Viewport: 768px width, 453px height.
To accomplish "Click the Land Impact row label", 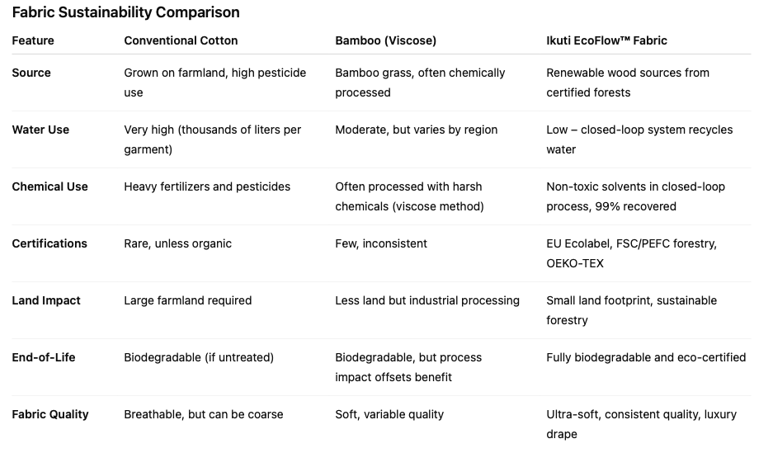I will point(46,301).
